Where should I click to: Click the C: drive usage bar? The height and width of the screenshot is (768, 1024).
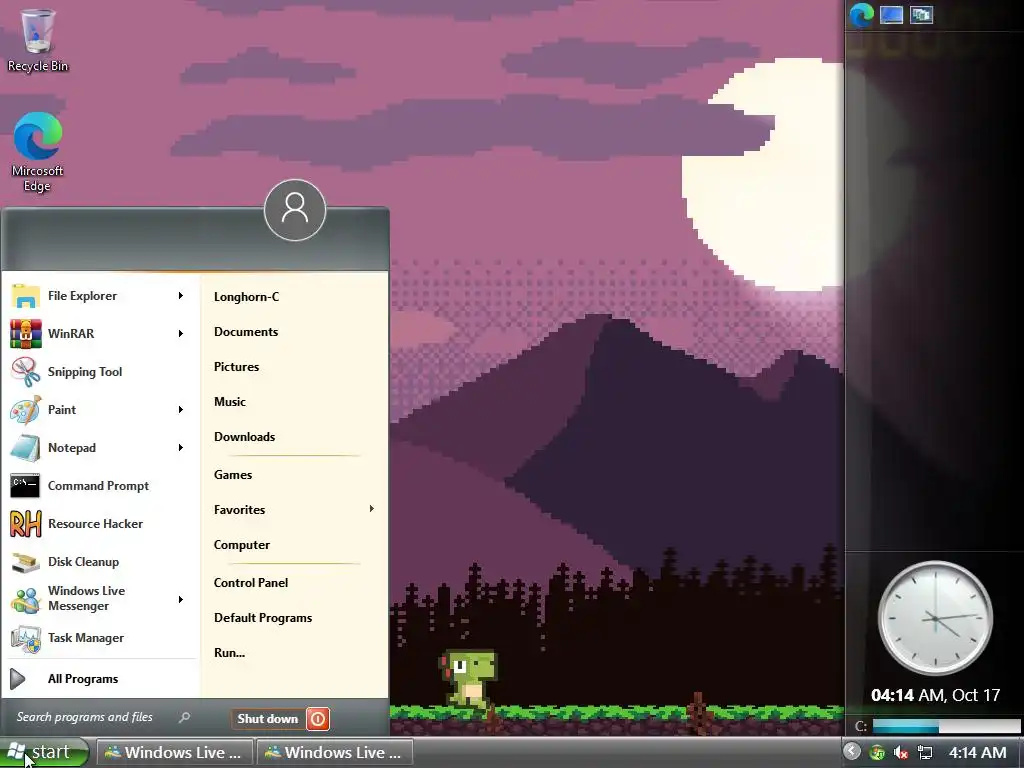(x=946, y=726)
